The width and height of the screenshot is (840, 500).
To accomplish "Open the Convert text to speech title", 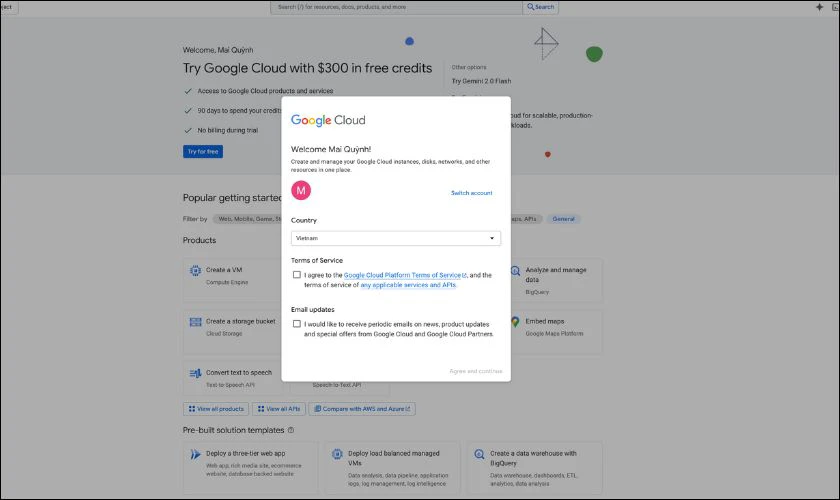I will coord(239,372).
